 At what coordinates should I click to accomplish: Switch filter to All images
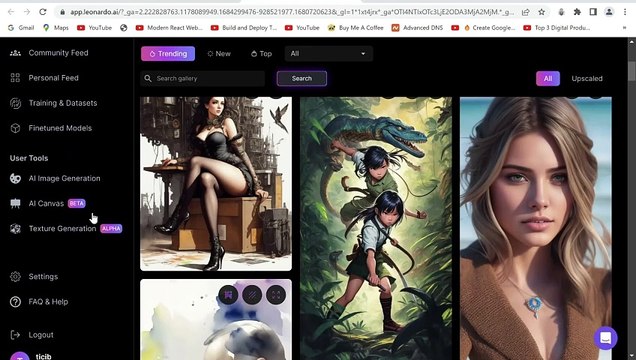coord(548,79)
